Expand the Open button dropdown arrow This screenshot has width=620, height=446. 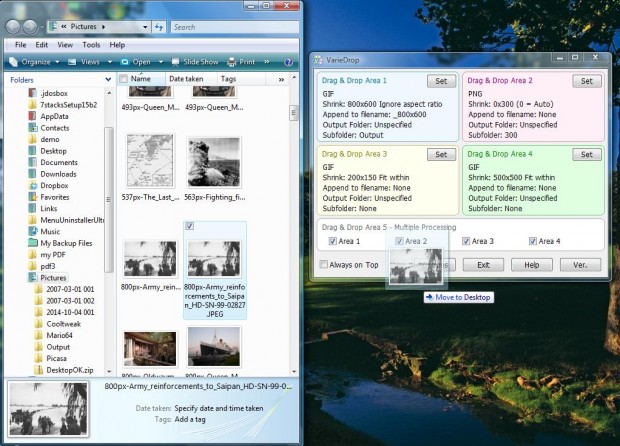[161, 62]
